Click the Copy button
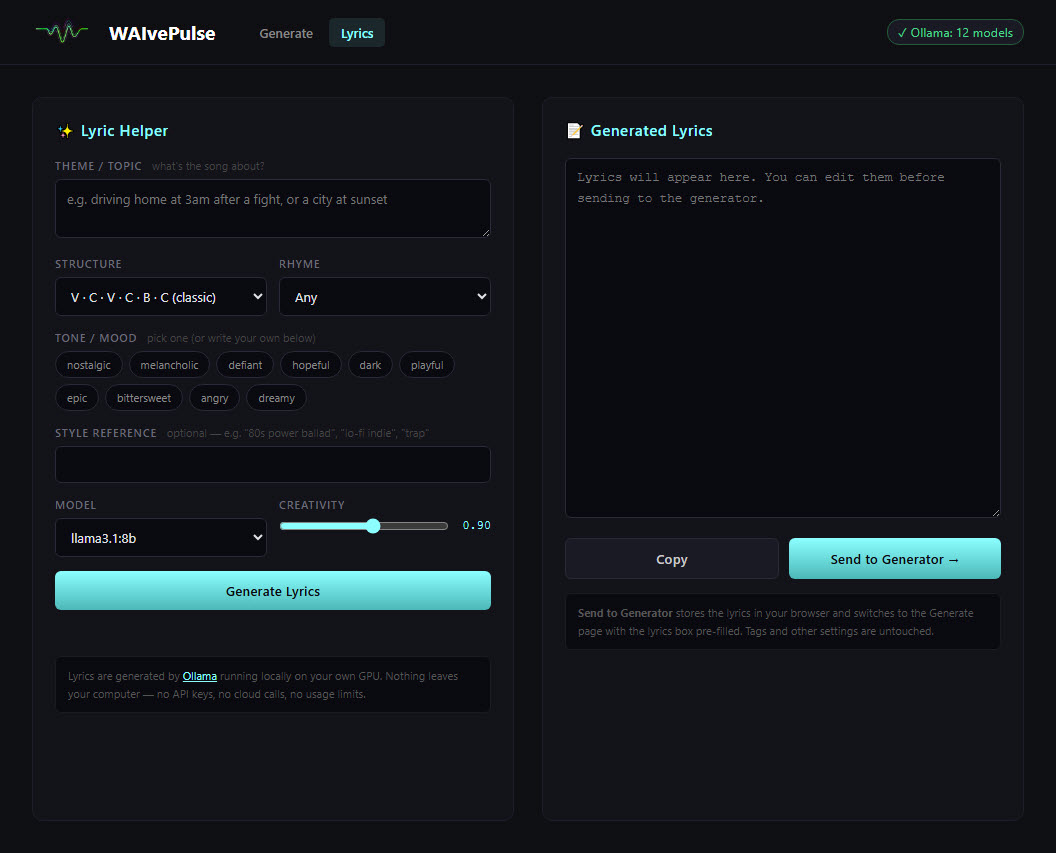 pos(671,559)
